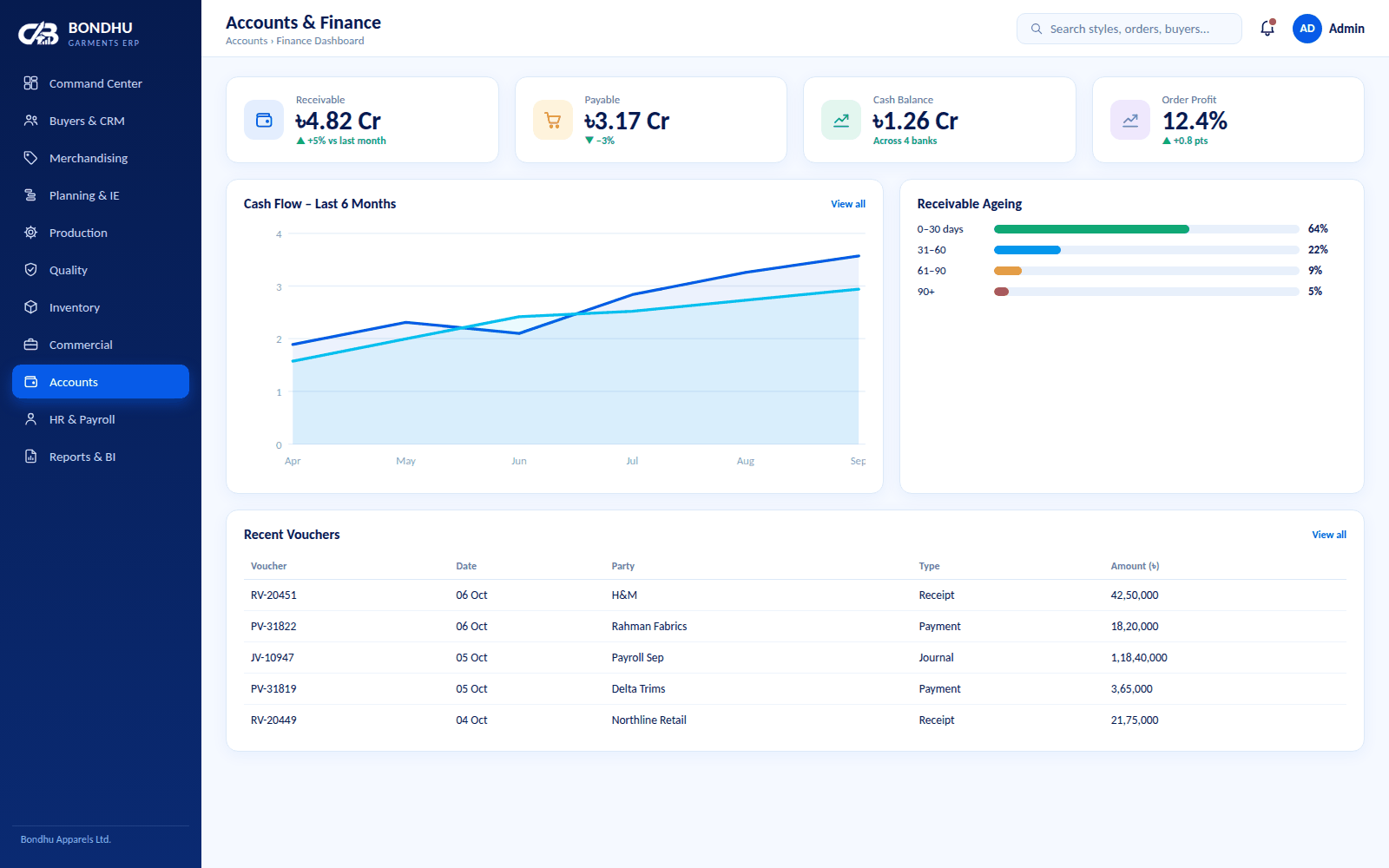
Task: Click the Reports & BI document icon
Action: tap(31, 457)
